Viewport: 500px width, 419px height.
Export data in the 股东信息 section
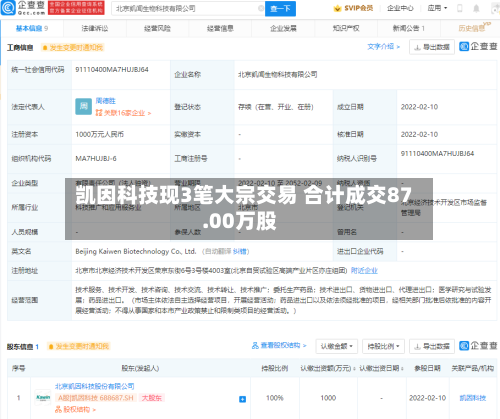click(432, 347)
